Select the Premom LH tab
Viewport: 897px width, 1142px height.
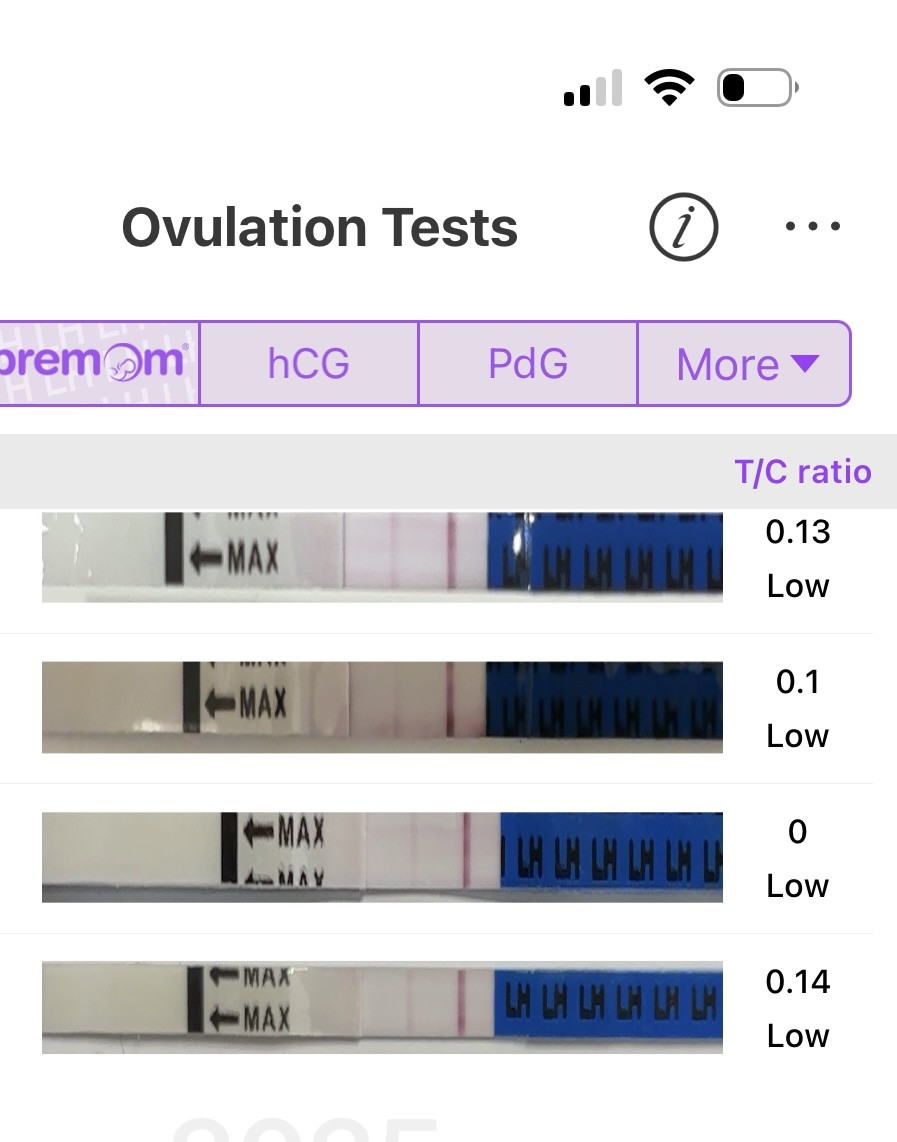98,363
